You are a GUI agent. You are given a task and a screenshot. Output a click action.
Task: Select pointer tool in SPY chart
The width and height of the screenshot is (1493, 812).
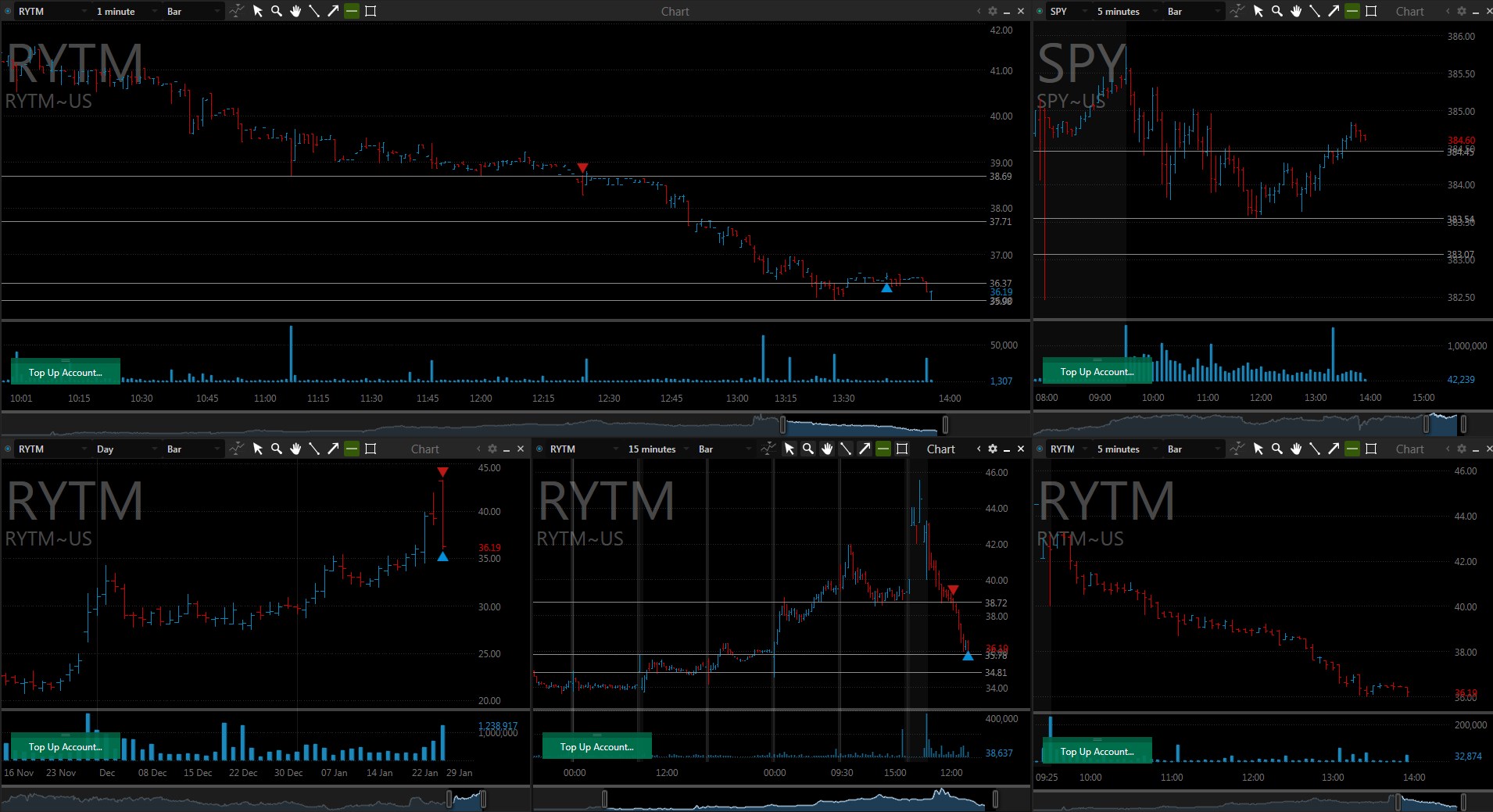coord(1258,11)
